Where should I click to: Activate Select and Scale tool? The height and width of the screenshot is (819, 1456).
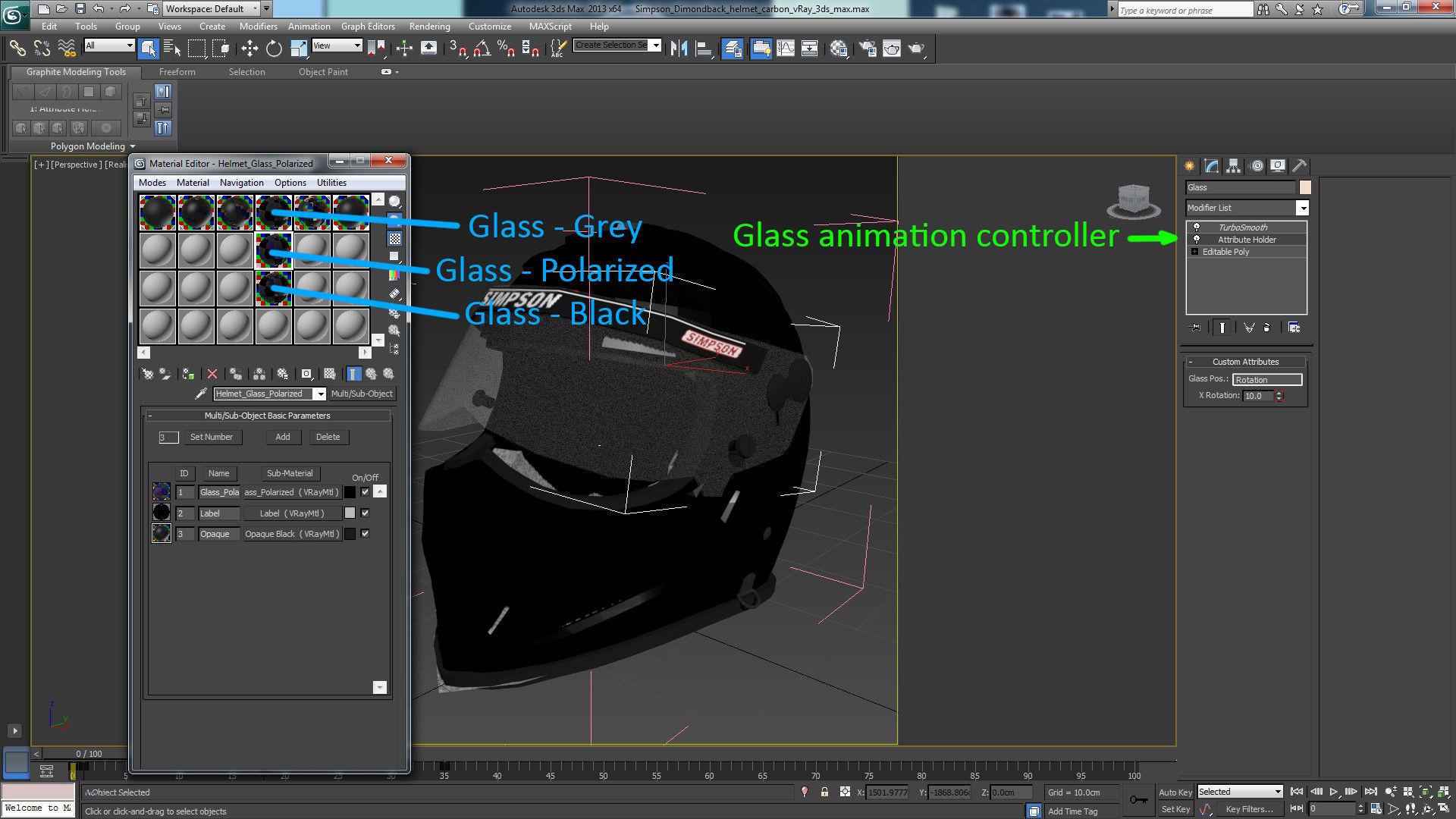click(x=299, y=49)
